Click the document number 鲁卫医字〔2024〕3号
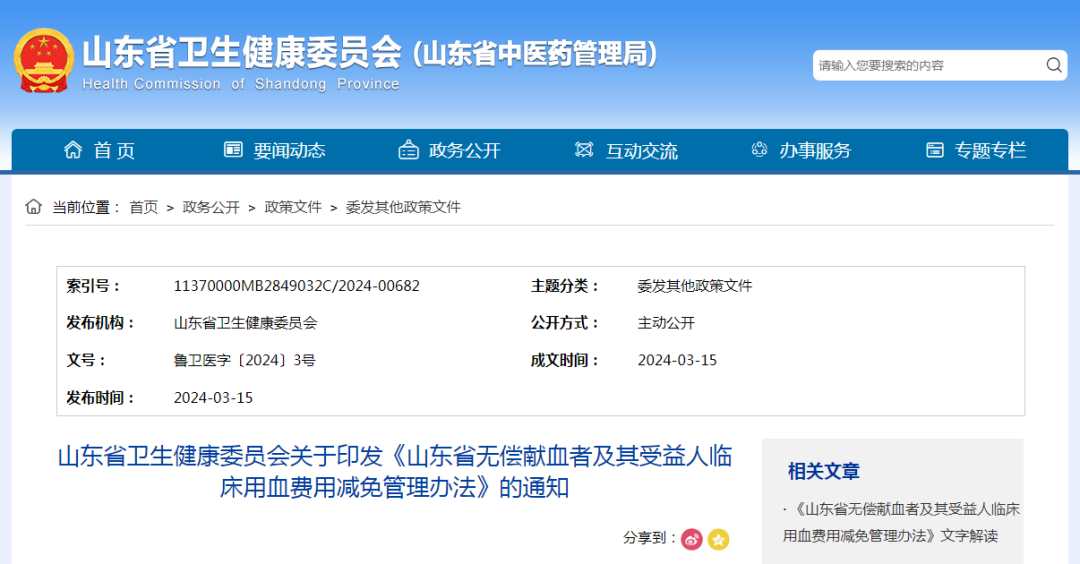 (x=245, y=360)
